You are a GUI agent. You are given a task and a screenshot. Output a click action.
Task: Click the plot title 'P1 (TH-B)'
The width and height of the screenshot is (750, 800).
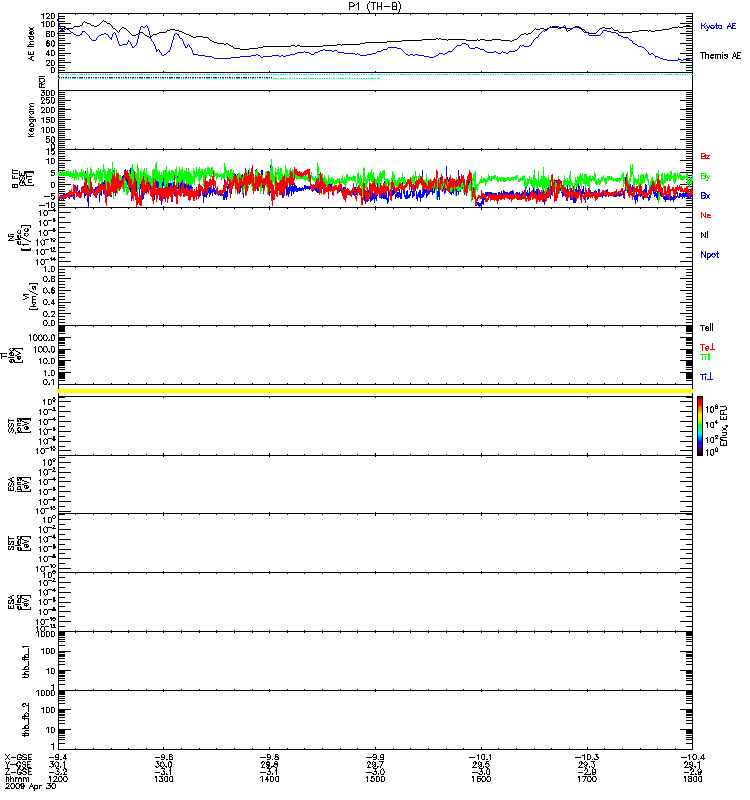pyautogui.click(x=374, y=6)
